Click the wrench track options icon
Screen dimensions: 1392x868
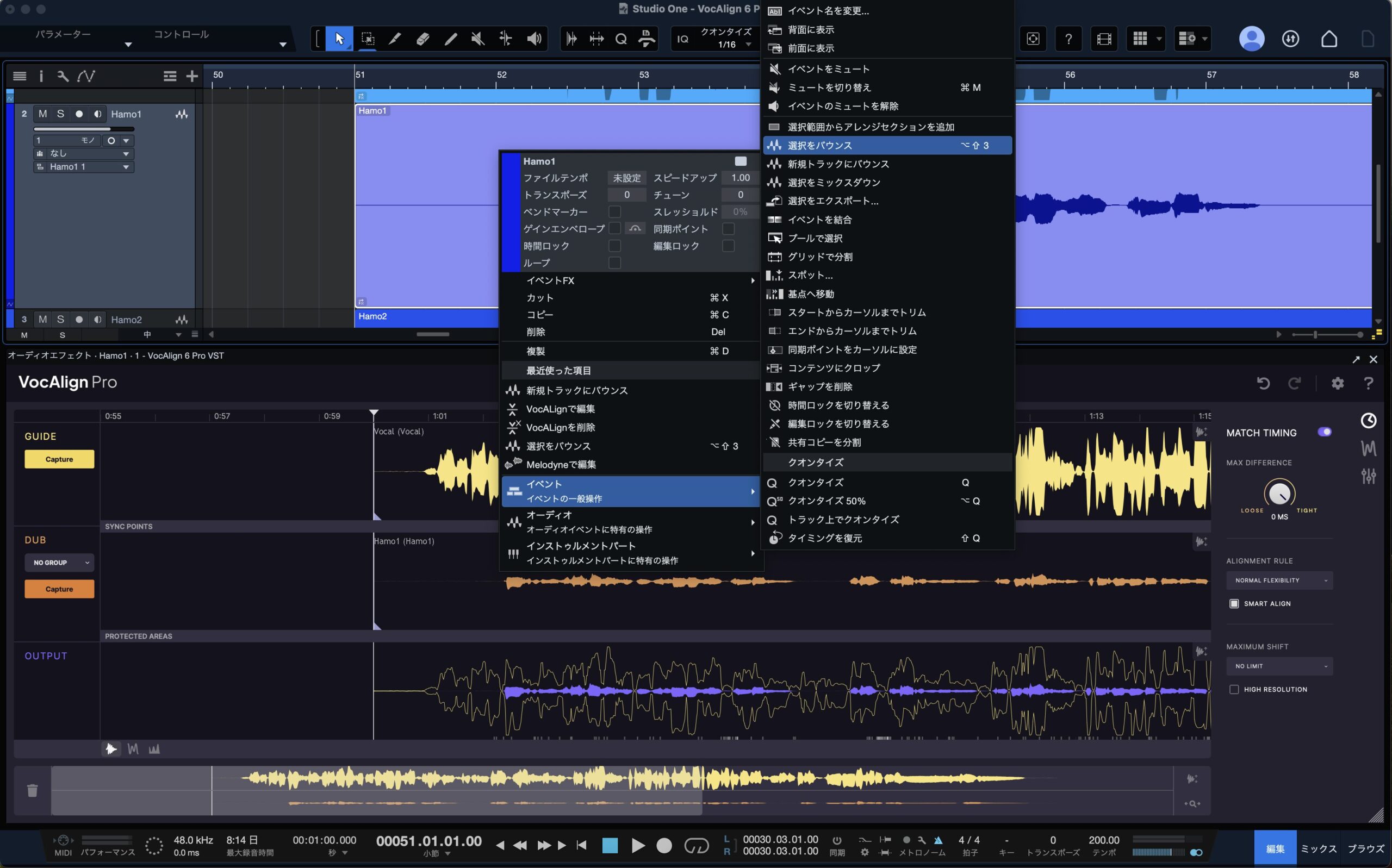(63, 76)
